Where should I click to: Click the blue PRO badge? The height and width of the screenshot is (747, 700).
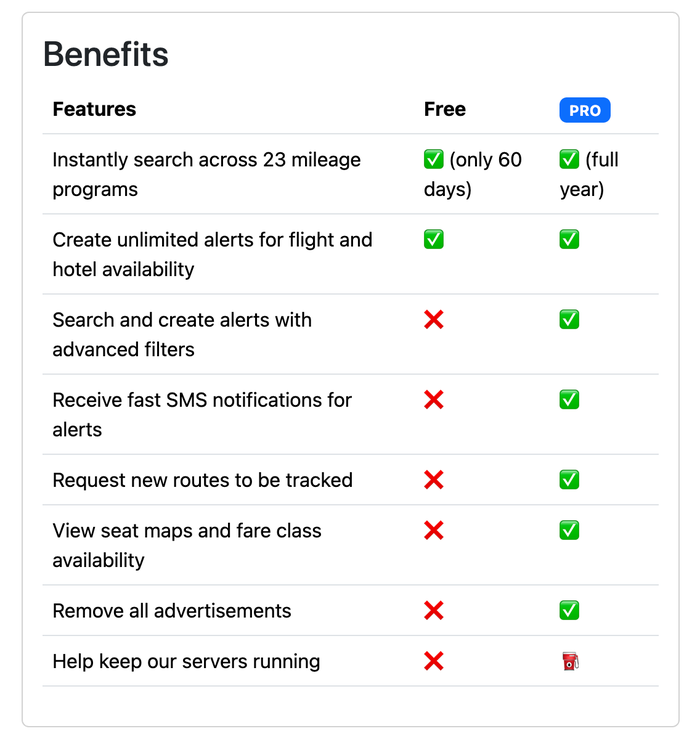585,110
